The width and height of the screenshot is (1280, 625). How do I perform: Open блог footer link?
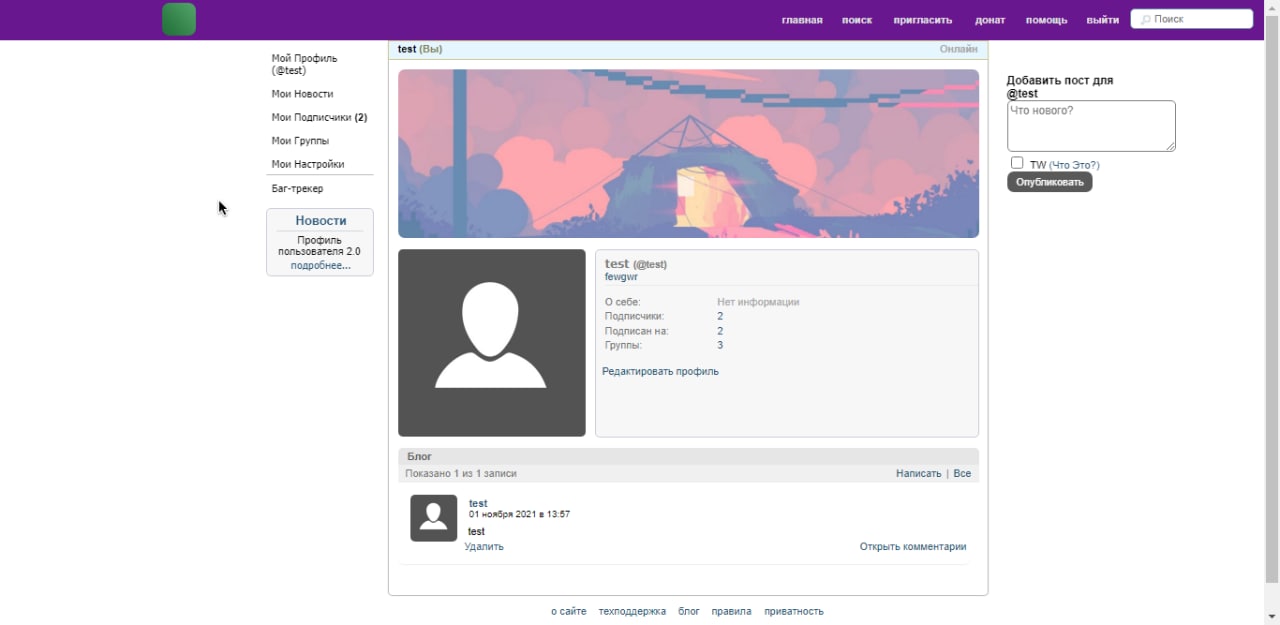689,611
